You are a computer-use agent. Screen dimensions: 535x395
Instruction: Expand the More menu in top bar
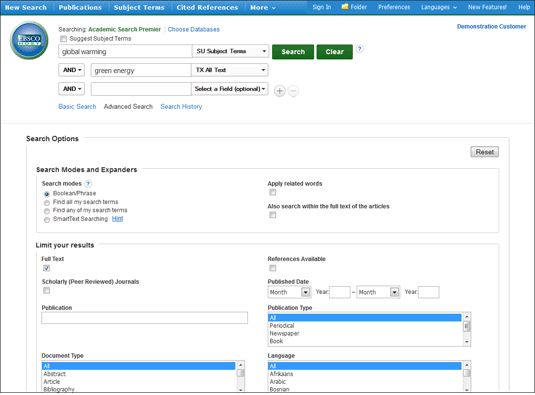(x=263, y=7)
